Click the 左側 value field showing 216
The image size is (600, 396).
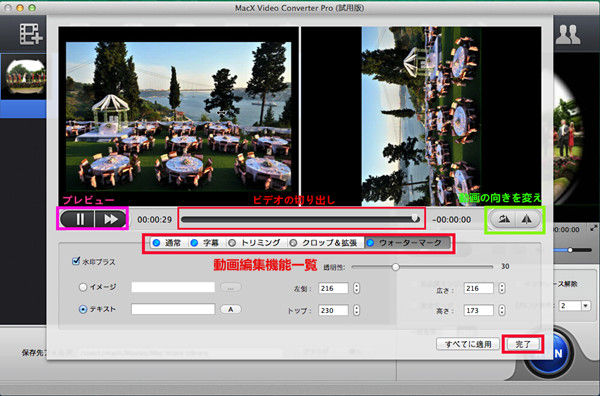point(333,288)
